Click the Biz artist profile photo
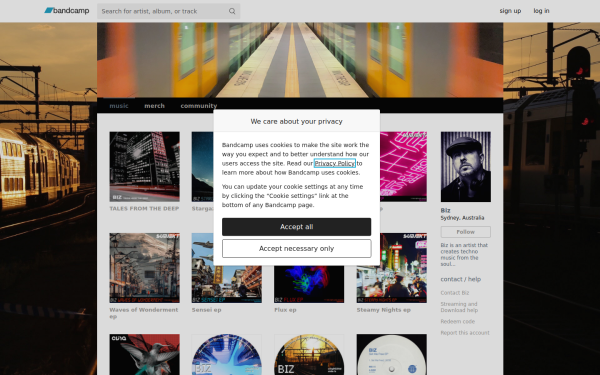600x375 pixels. point(465,167)
